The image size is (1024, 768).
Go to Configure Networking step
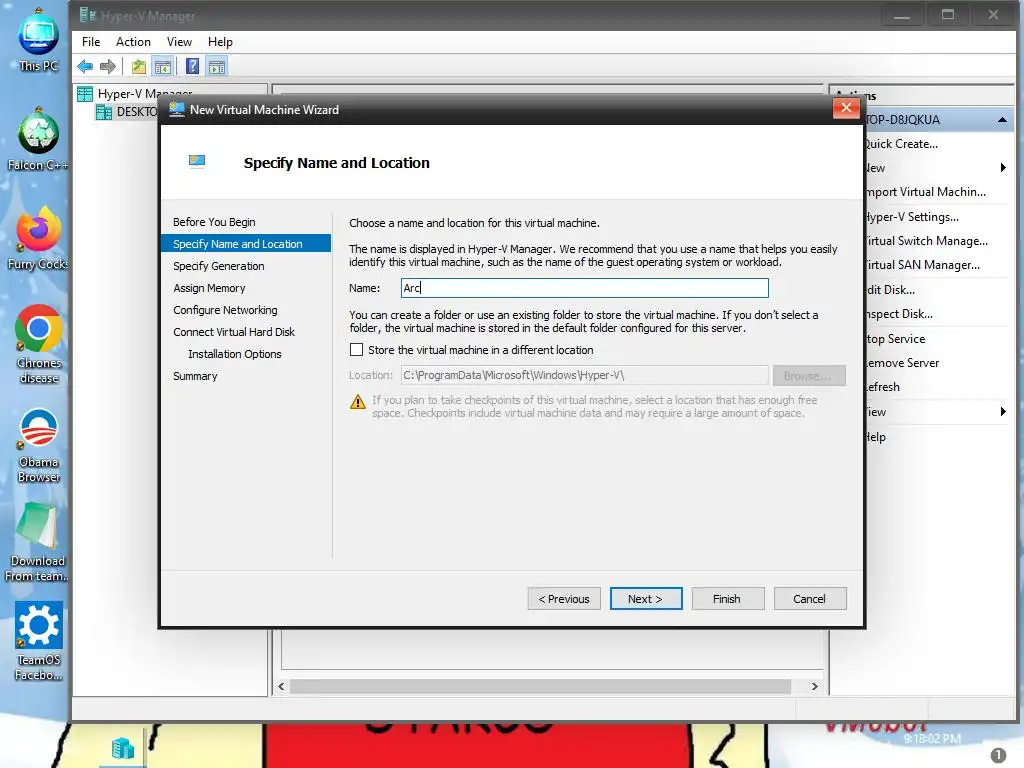tap(225, 310)
